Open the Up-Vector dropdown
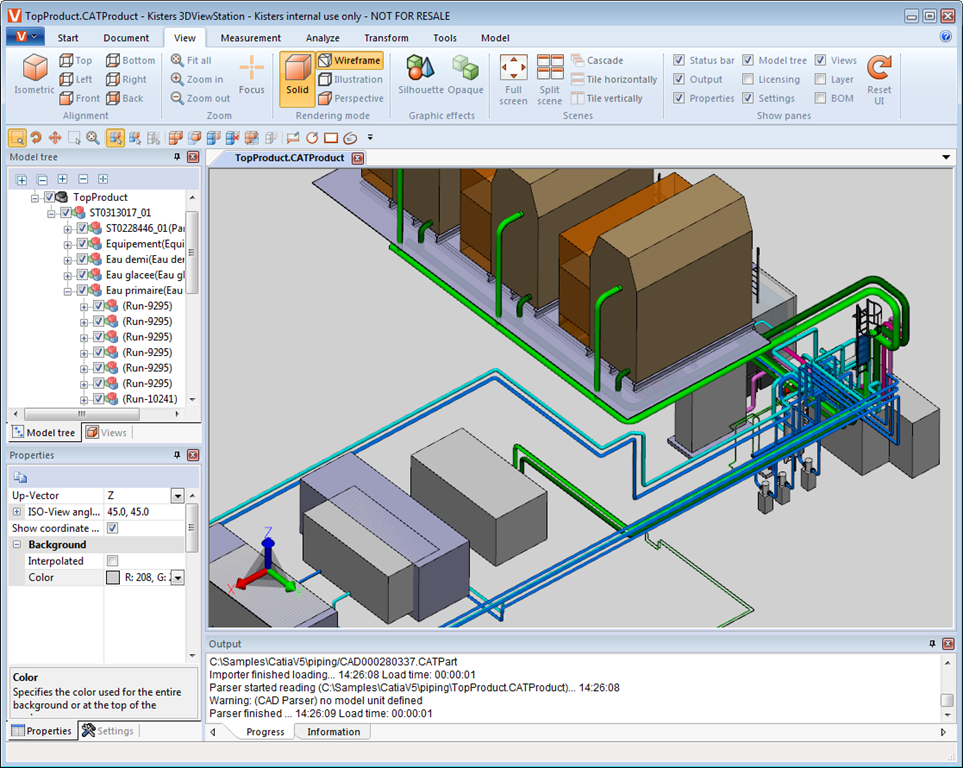The height and width of the screenshot is (768, 963). click(177, 496)
